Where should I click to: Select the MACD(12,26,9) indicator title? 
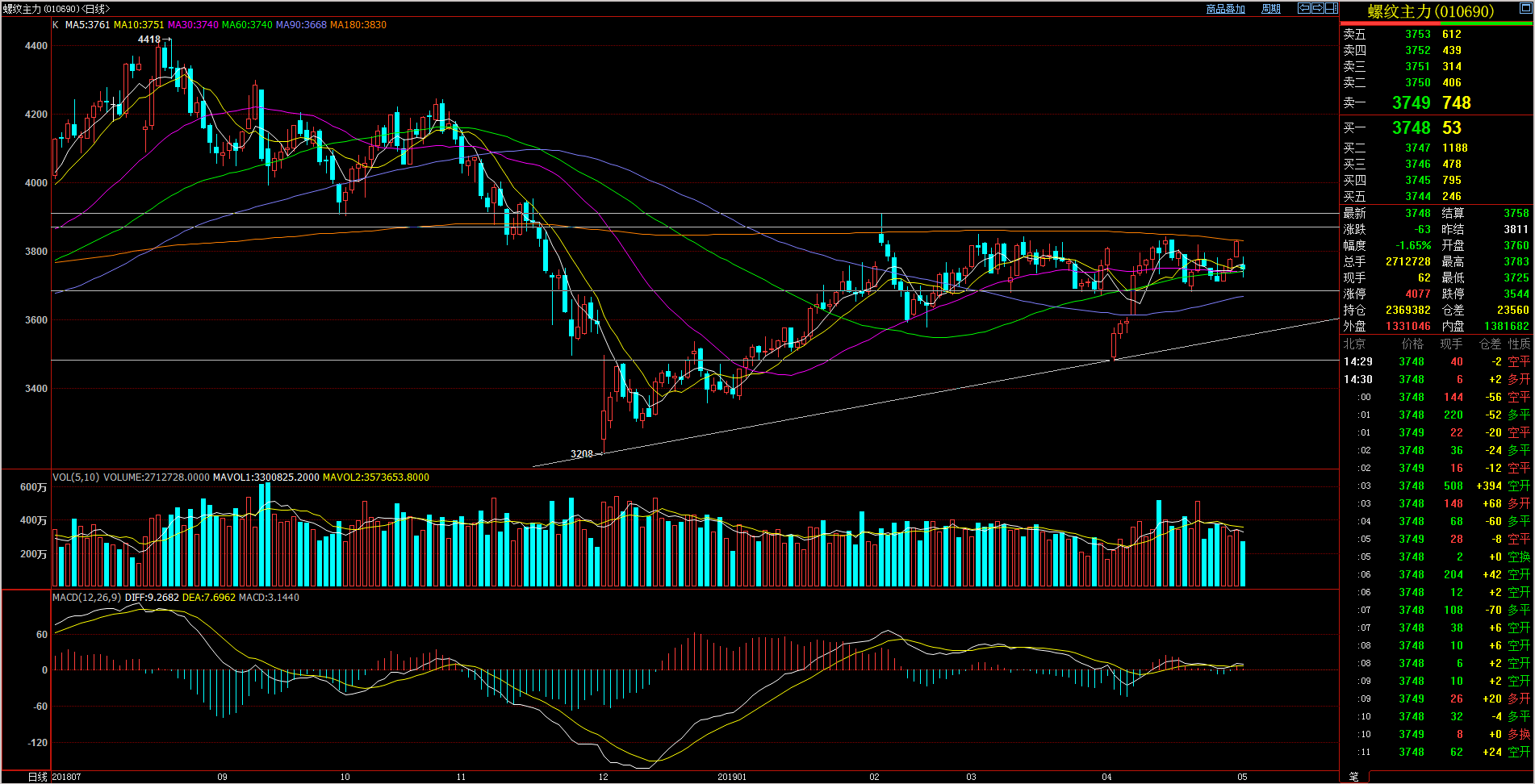[x=86, y=598]
